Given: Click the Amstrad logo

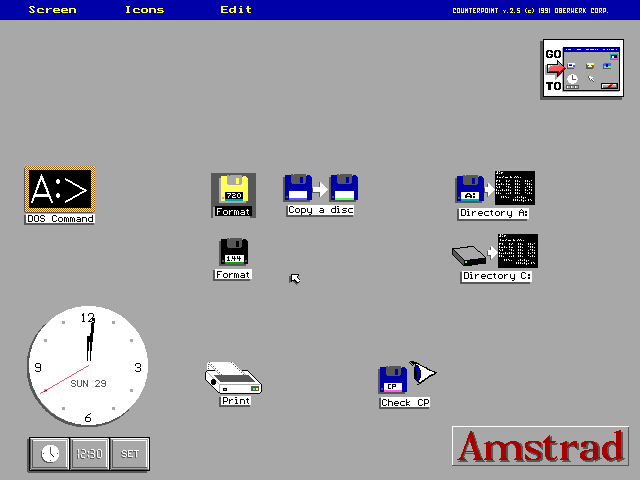Looking at the screenshot, I should (x=541, y=446).
